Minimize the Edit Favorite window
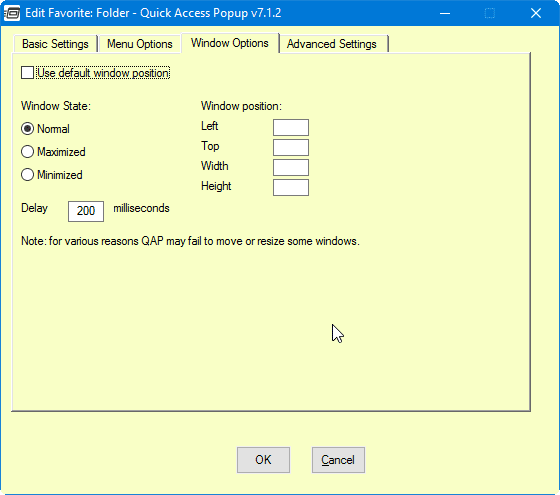This screenshot has height=495, width=560. (x=445, y=14)
